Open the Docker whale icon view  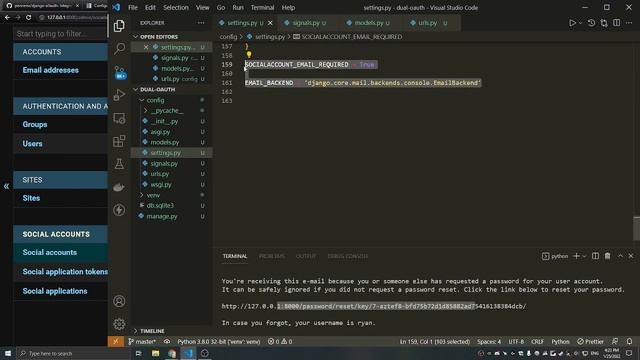pyautogui.click(x=119, y=187)
